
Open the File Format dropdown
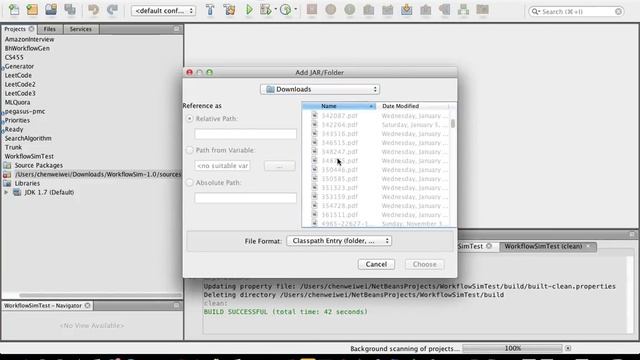339,241
